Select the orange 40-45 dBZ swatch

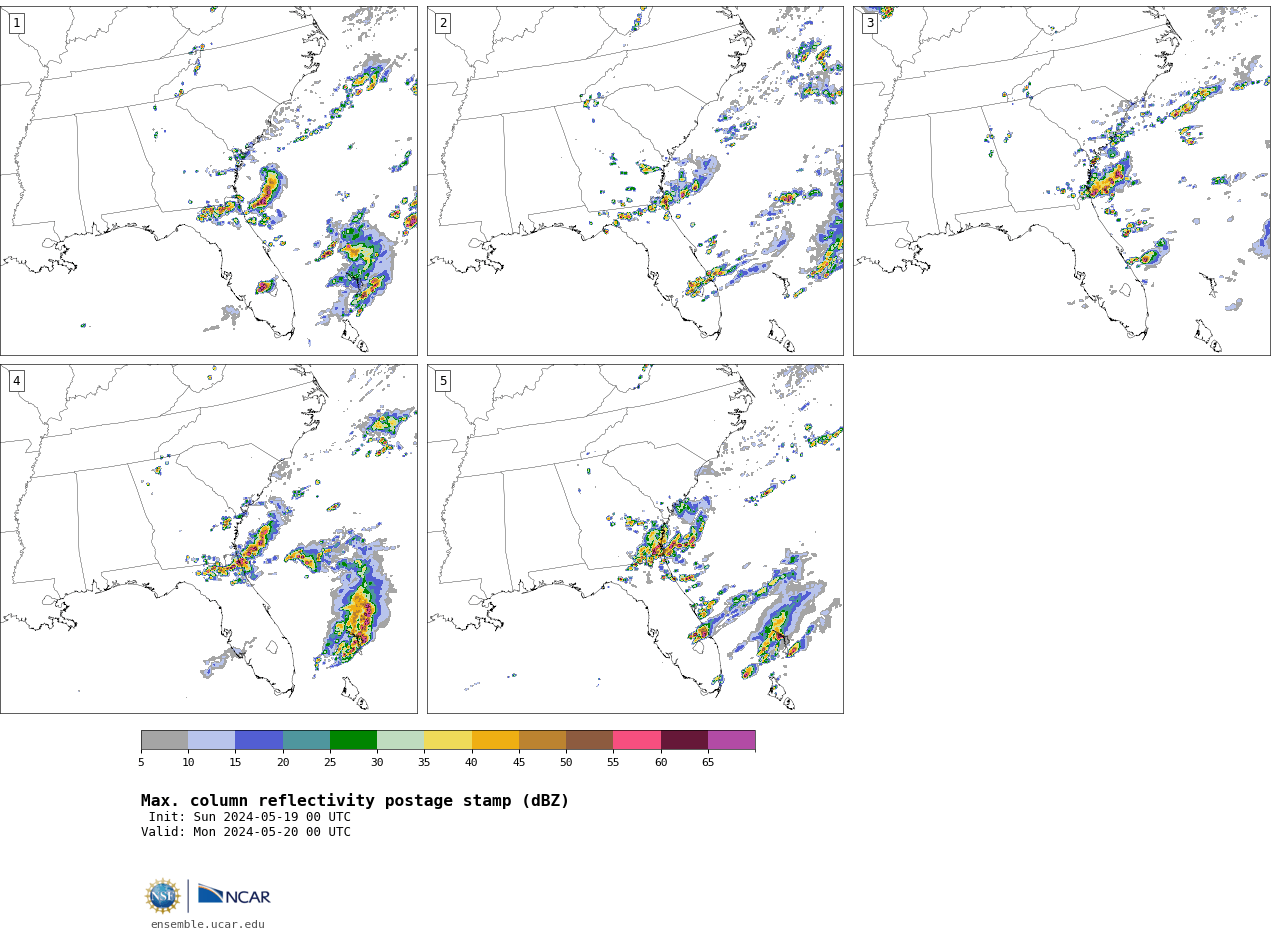(495, 740)
